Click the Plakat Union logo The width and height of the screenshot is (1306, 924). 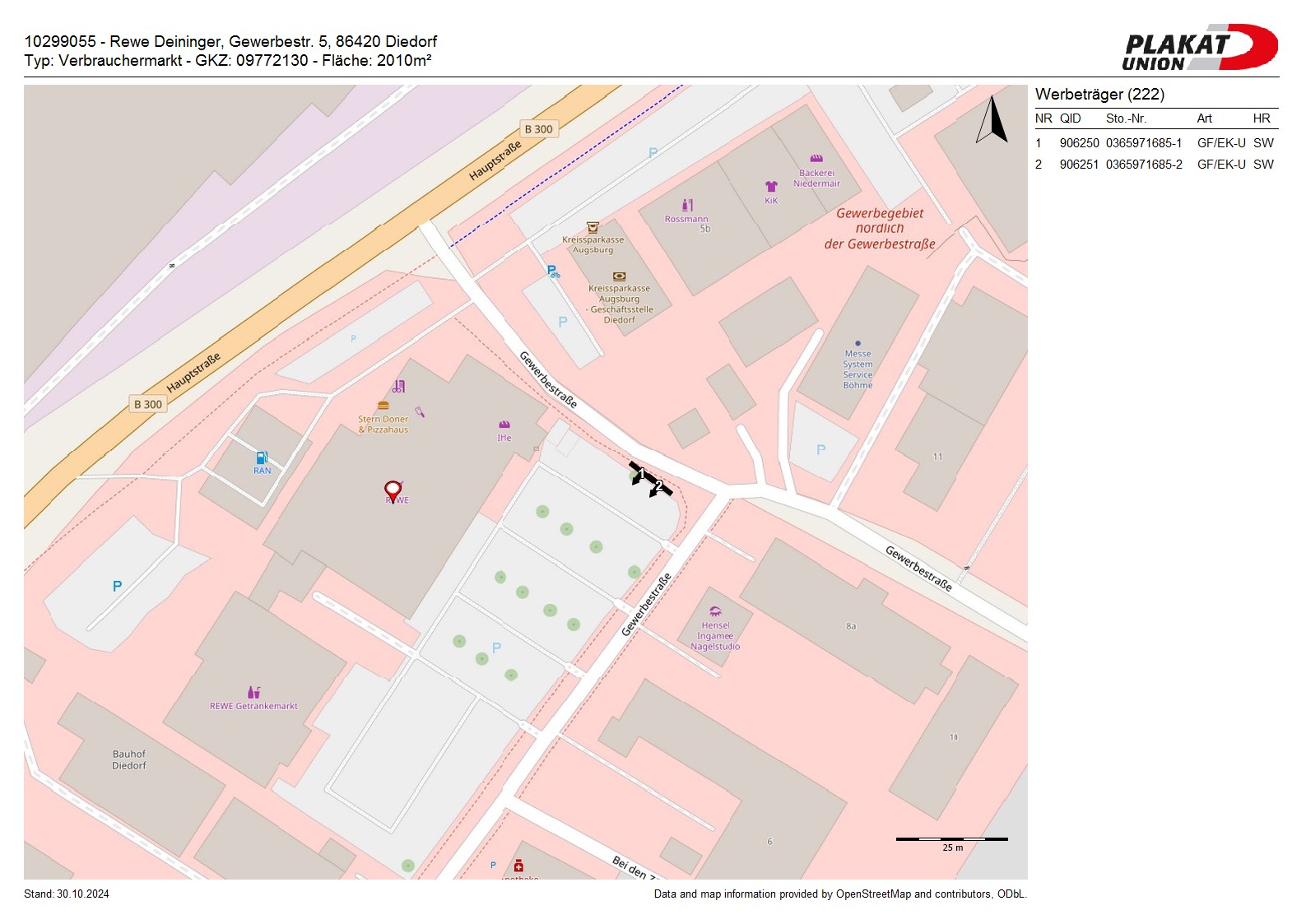[x=1199, y=48]
